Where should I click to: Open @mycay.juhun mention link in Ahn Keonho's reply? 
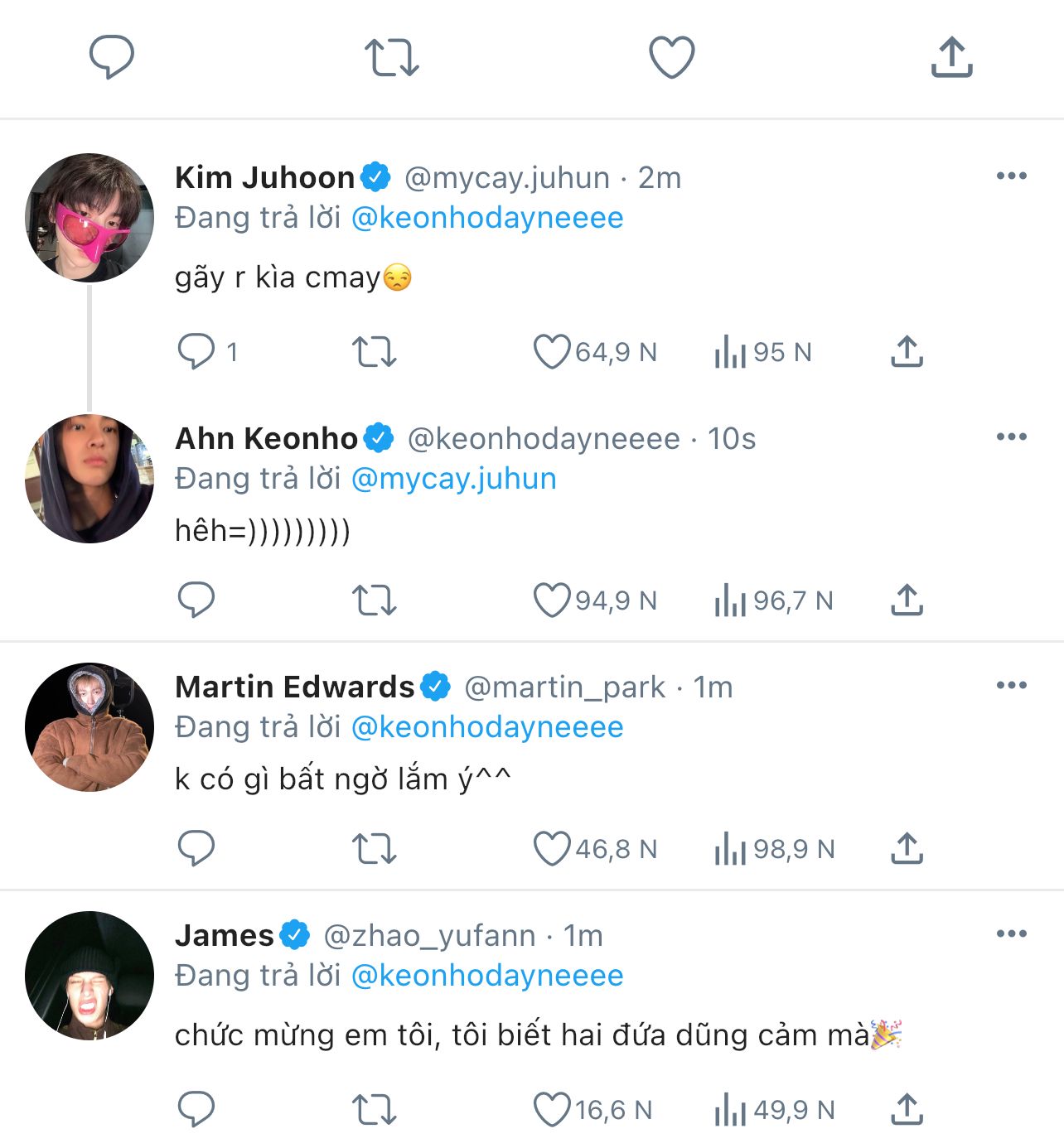(x=454, y=479)
